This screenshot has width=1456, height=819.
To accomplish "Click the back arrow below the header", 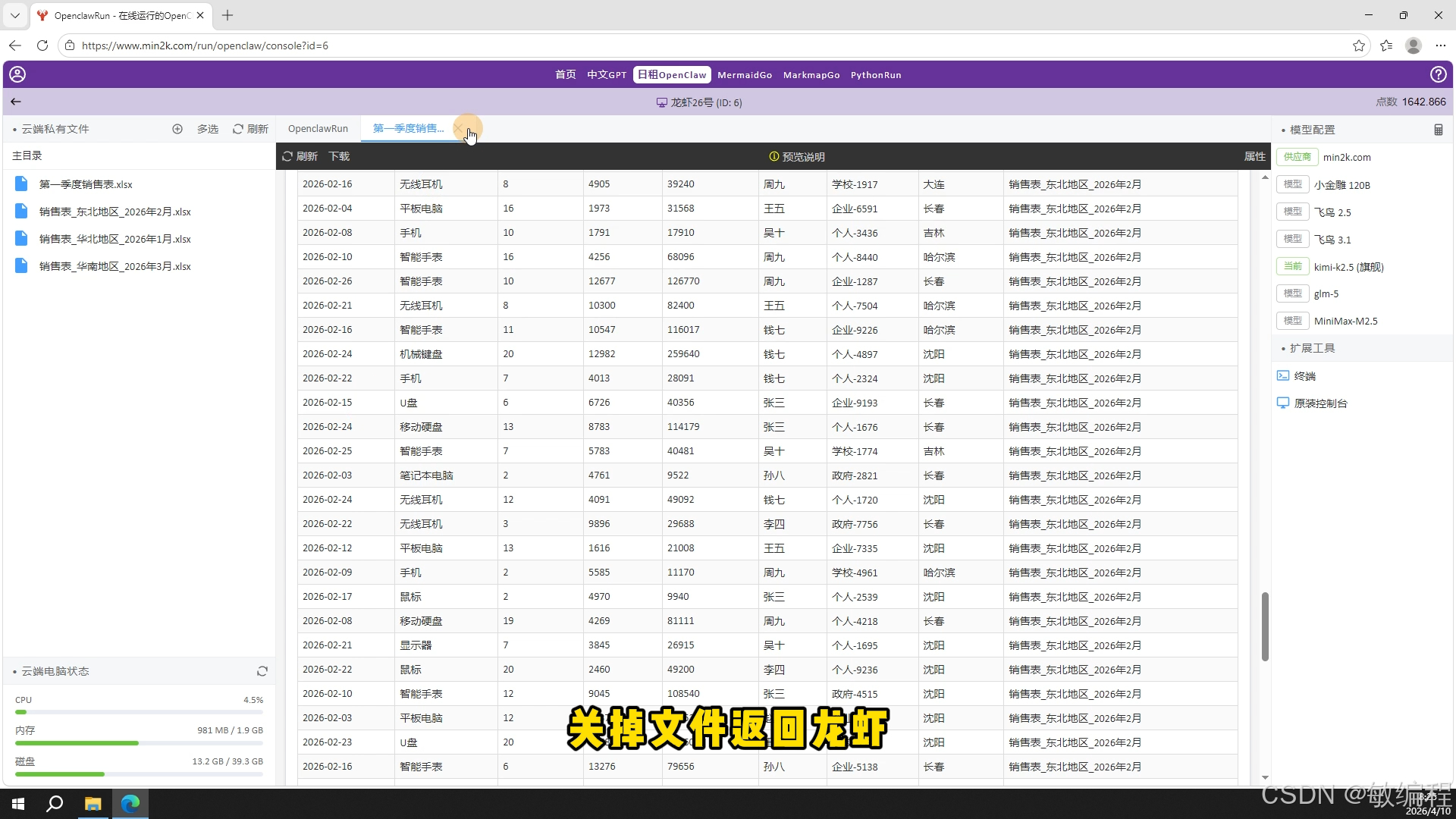I will point(16,102).
